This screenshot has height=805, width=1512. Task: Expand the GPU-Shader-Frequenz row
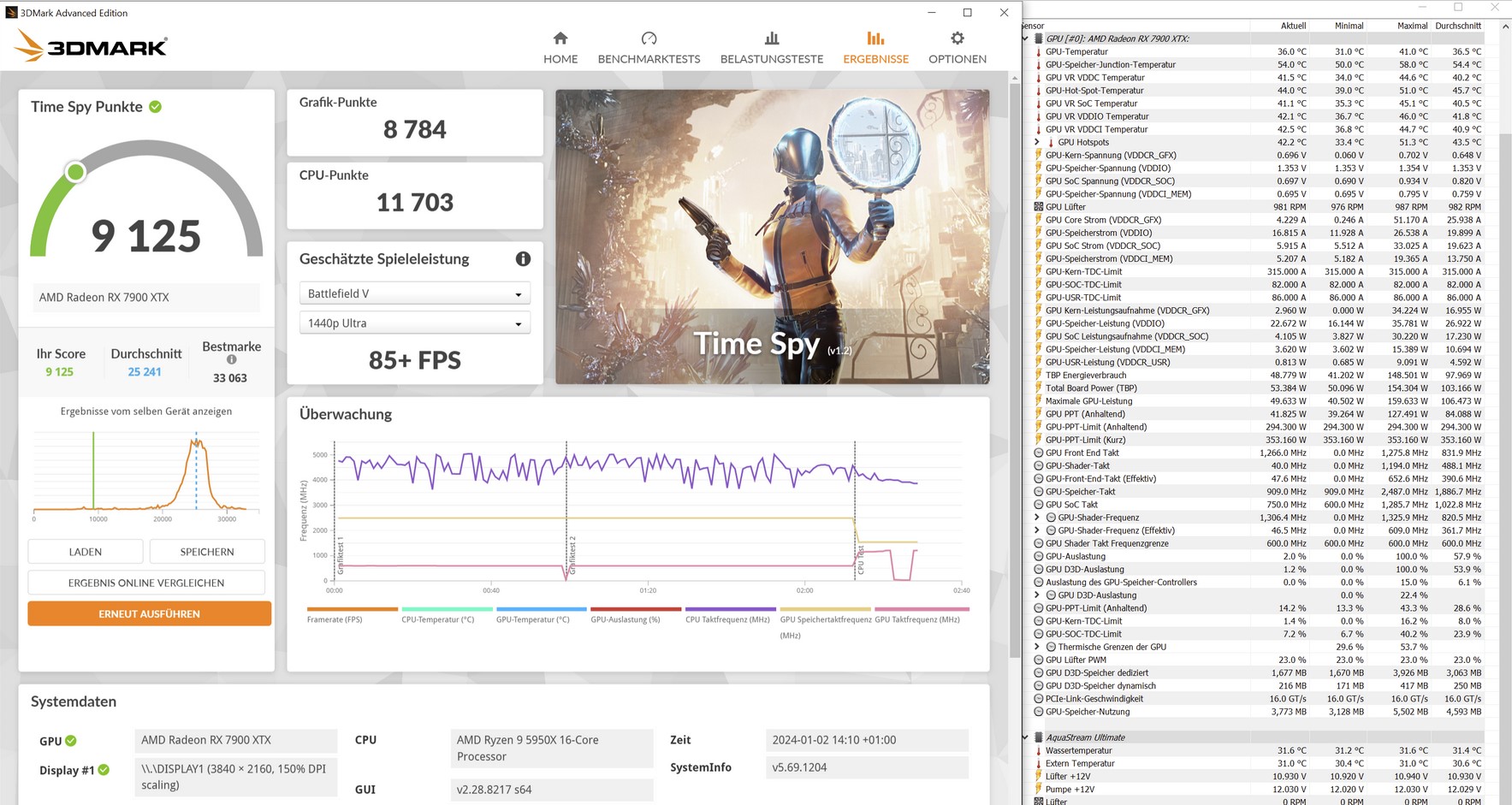click(1037, 518)
